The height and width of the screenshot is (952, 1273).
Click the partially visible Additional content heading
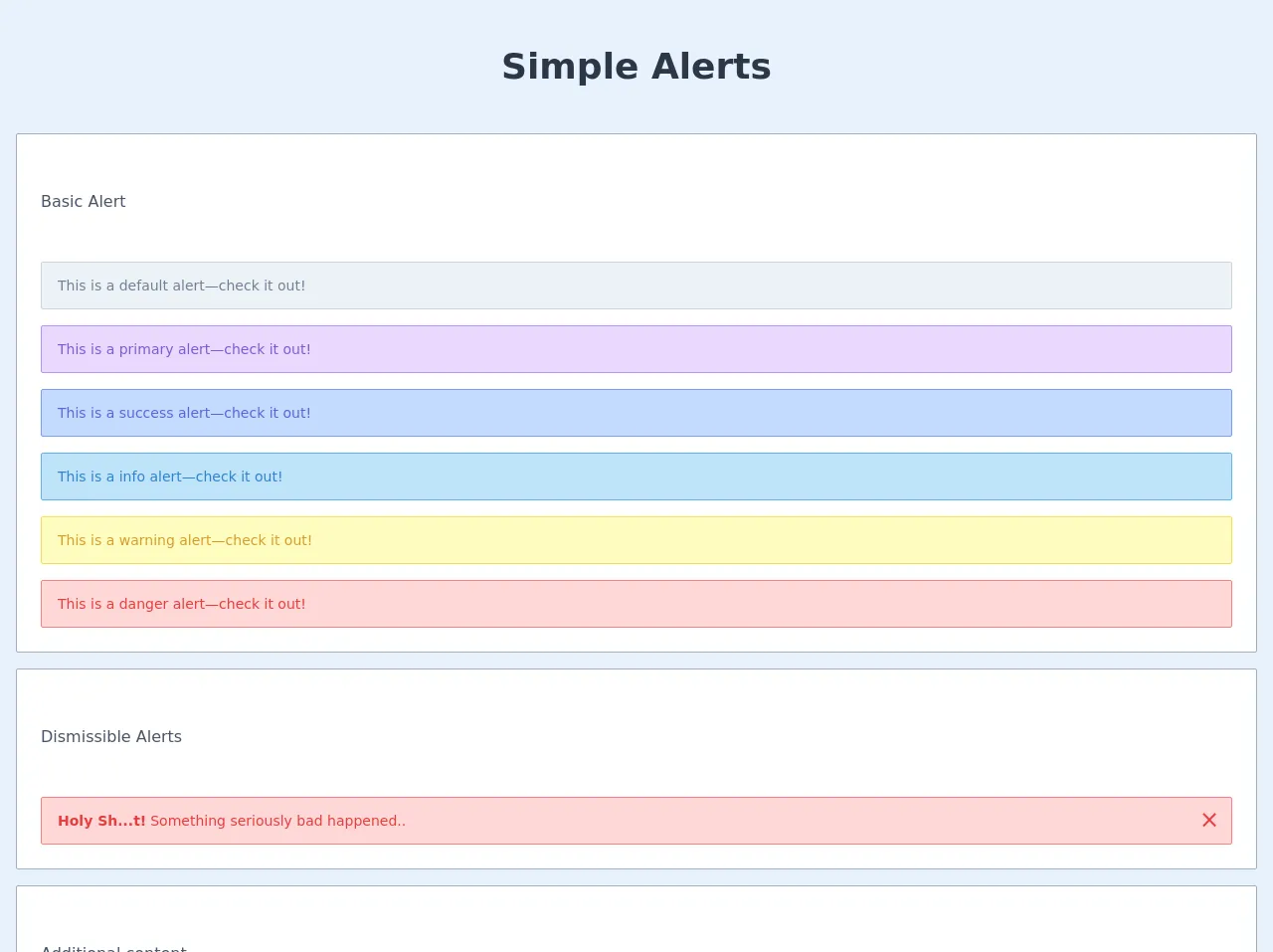[113, 947]
